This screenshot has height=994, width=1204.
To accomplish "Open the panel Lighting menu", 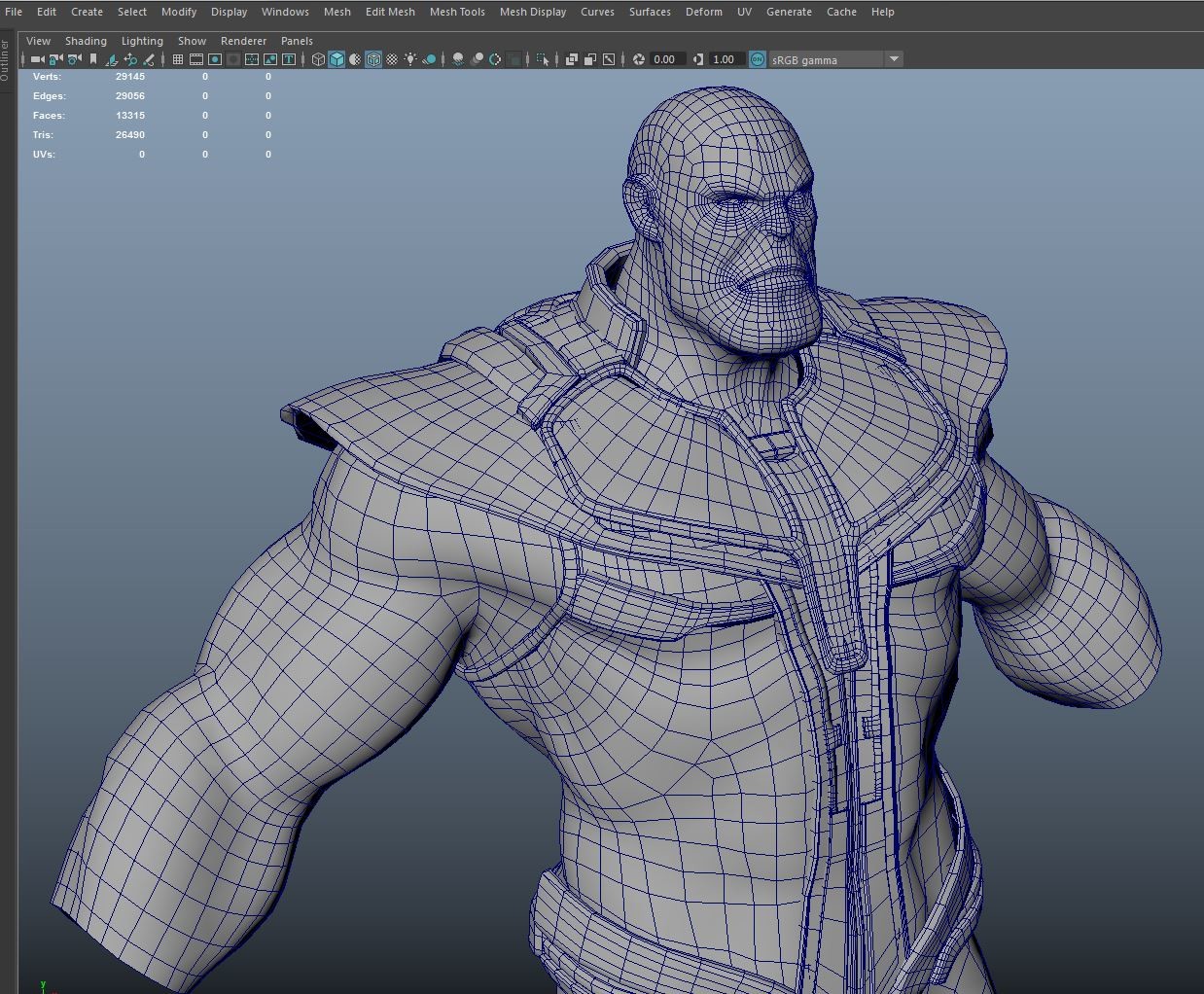I will (142, 41).
